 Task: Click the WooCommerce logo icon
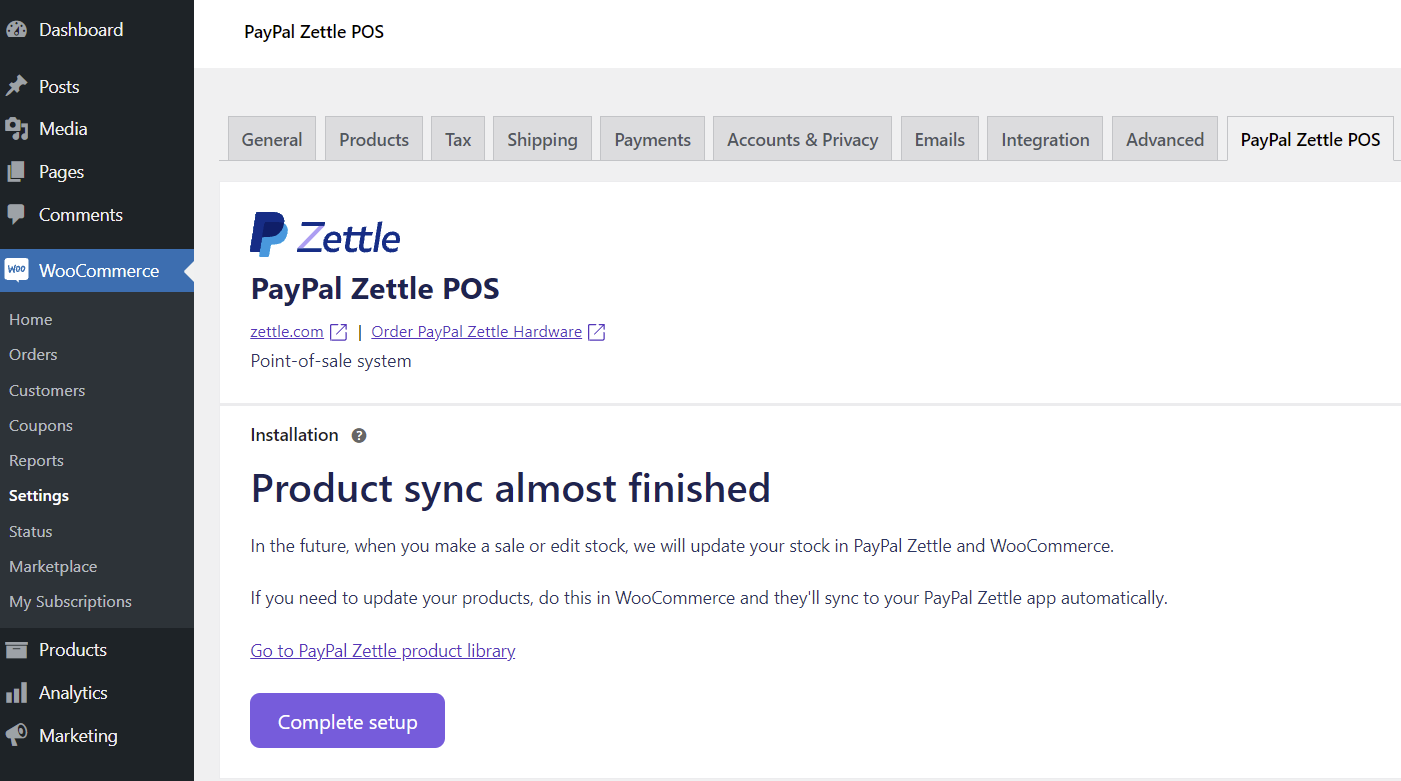16,271
